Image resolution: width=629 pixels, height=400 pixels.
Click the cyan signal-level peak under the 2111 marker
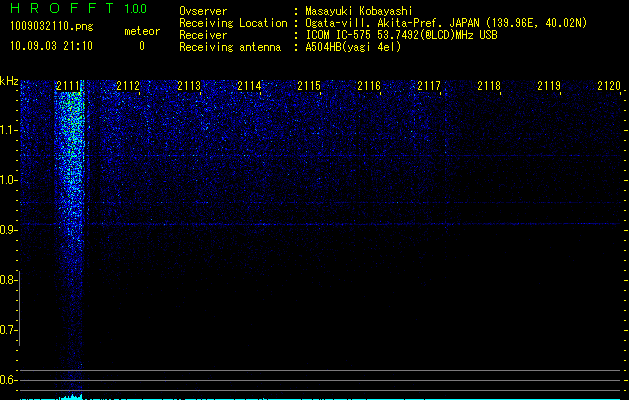tap(71, 397)
